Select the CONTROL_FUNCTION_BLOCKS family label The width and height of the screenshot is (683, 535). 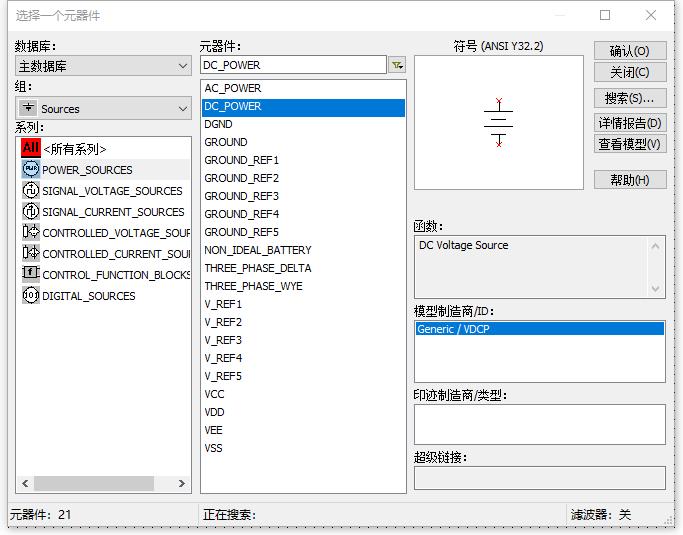[x=116, y=275]
